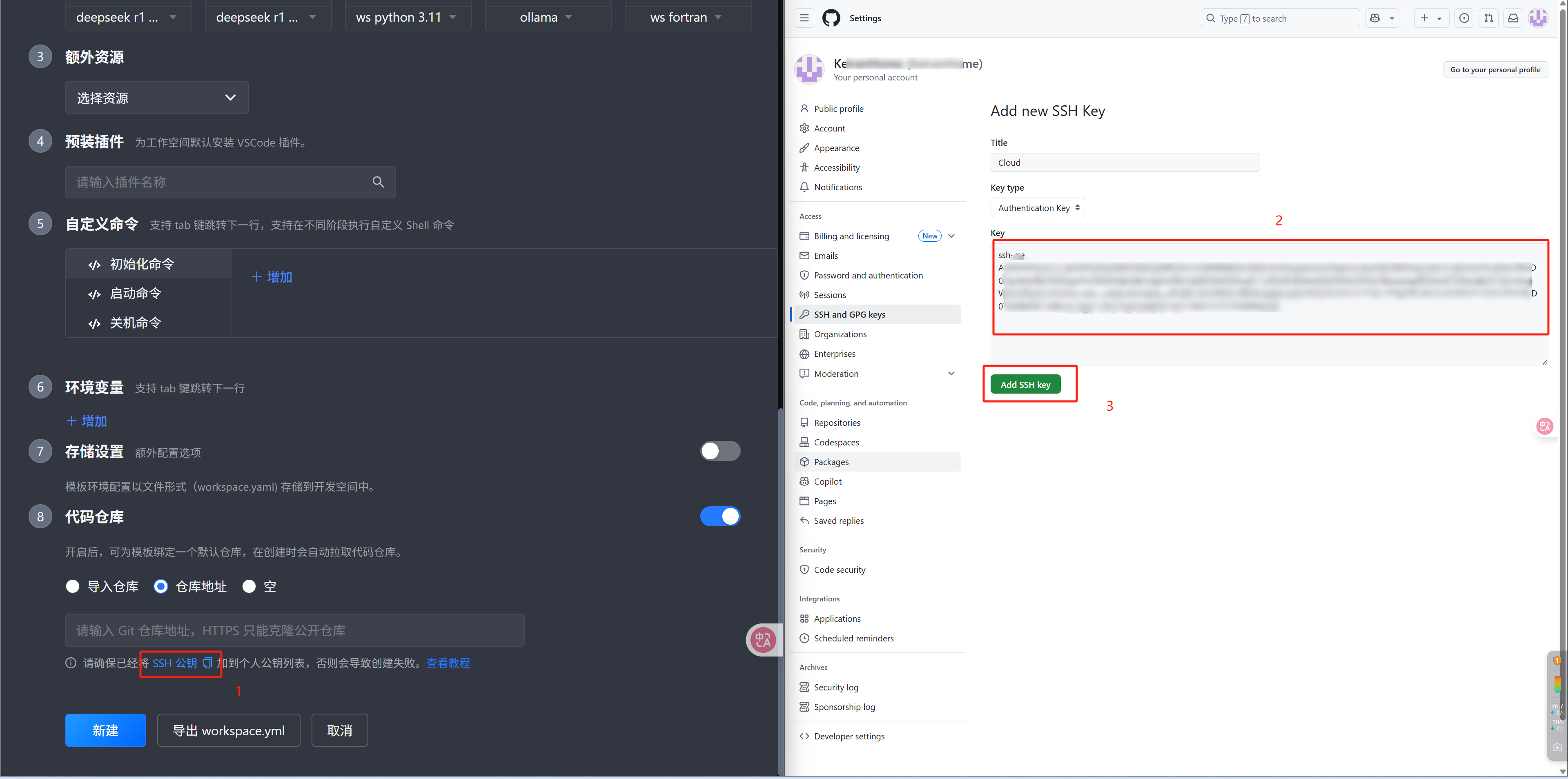Toggle the 存储设置 switch on
The image size is (1568, 779).
(x=719, y=451)
